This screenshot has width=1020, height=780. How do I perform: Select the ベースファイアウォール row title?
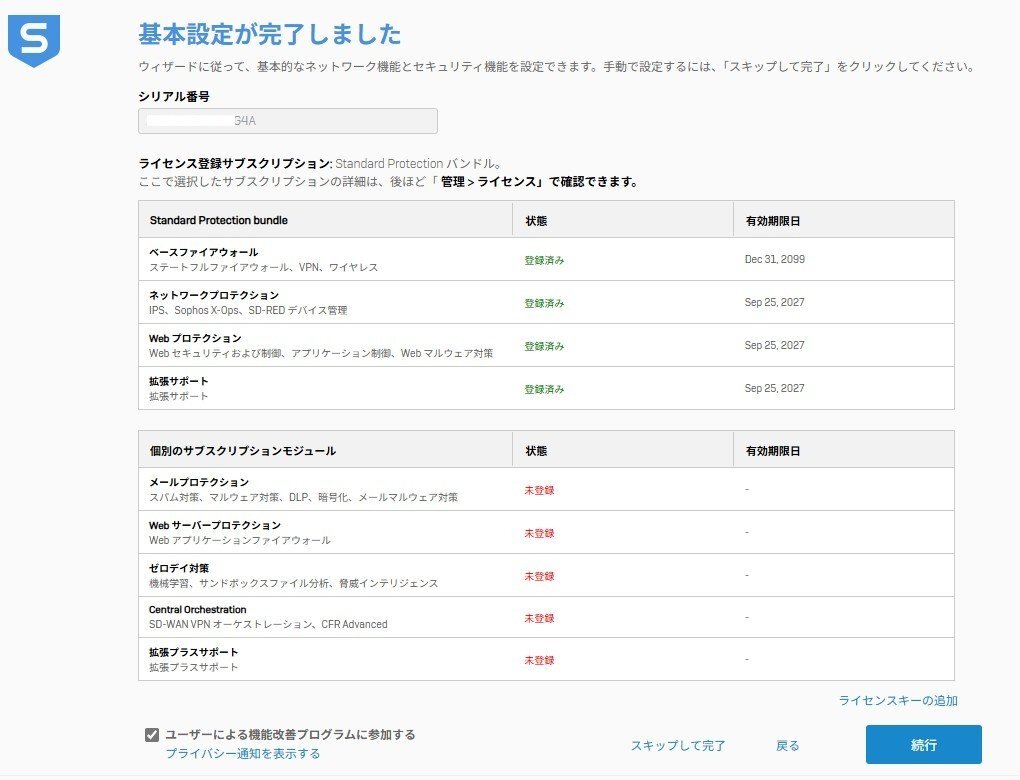pos(204,252)
